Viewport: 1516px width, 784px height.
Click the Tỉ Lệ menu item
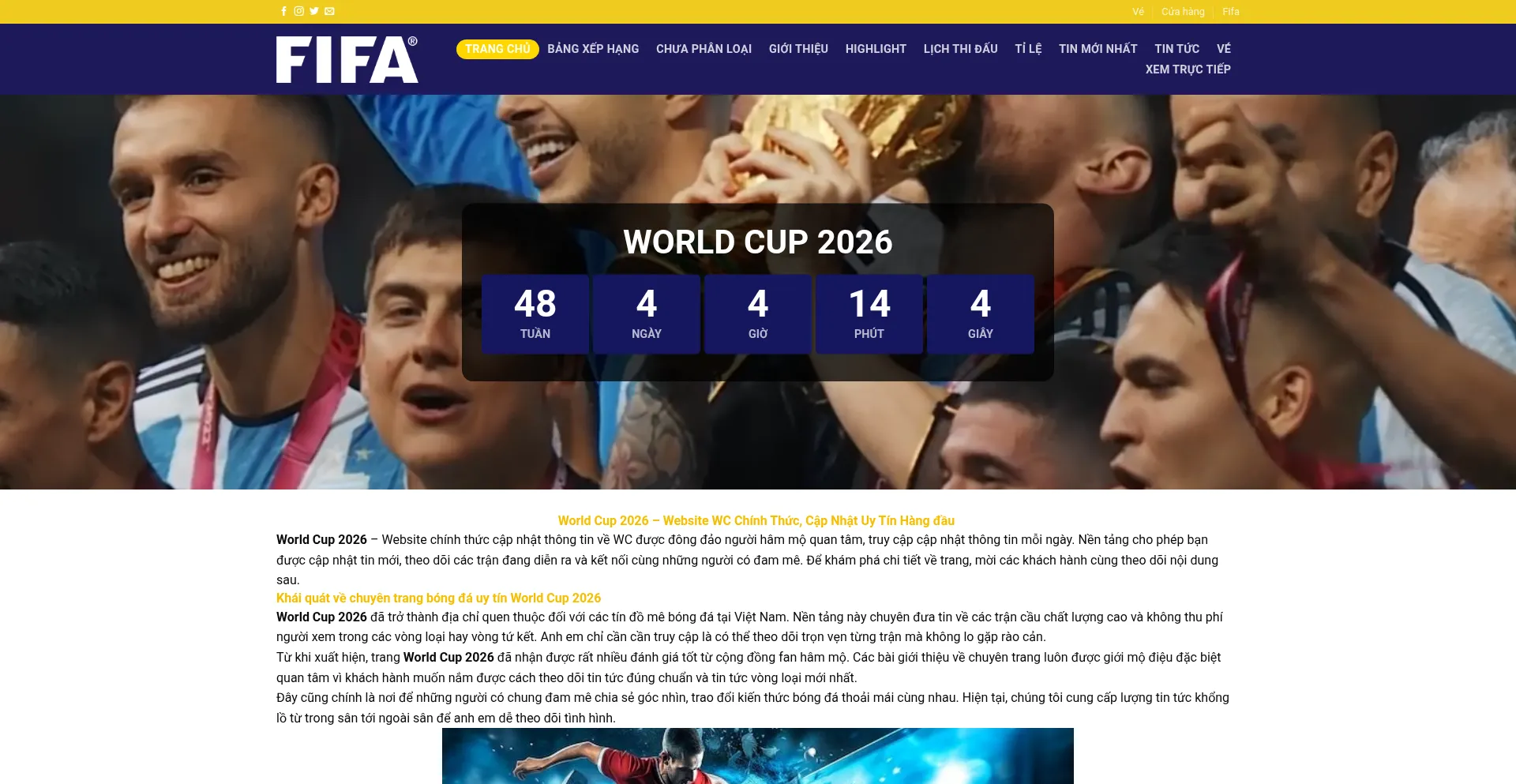point(1028,49)
